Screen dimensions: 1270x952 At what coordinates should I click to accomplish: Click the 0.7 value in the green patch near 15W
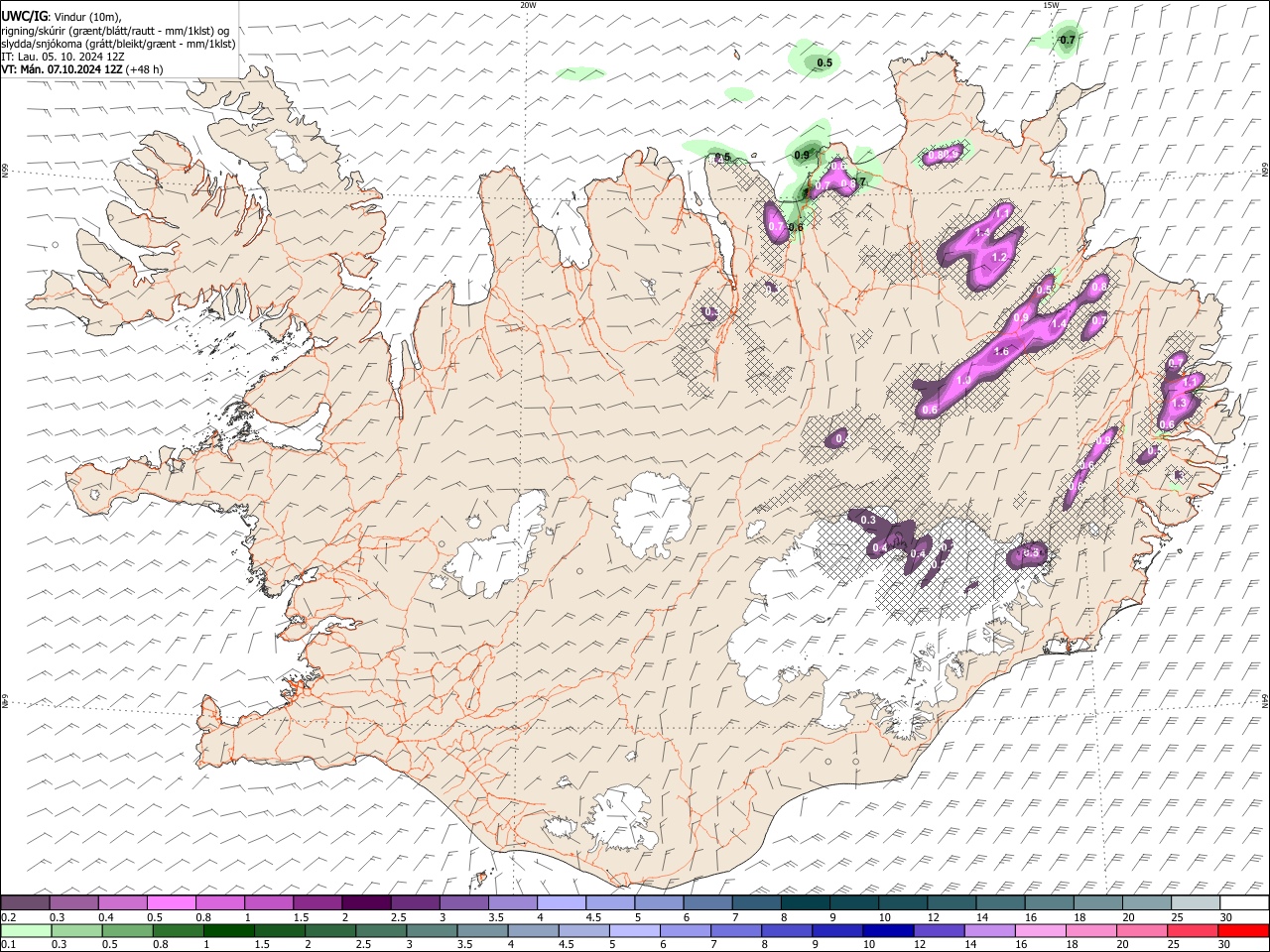pos(1068,41)
